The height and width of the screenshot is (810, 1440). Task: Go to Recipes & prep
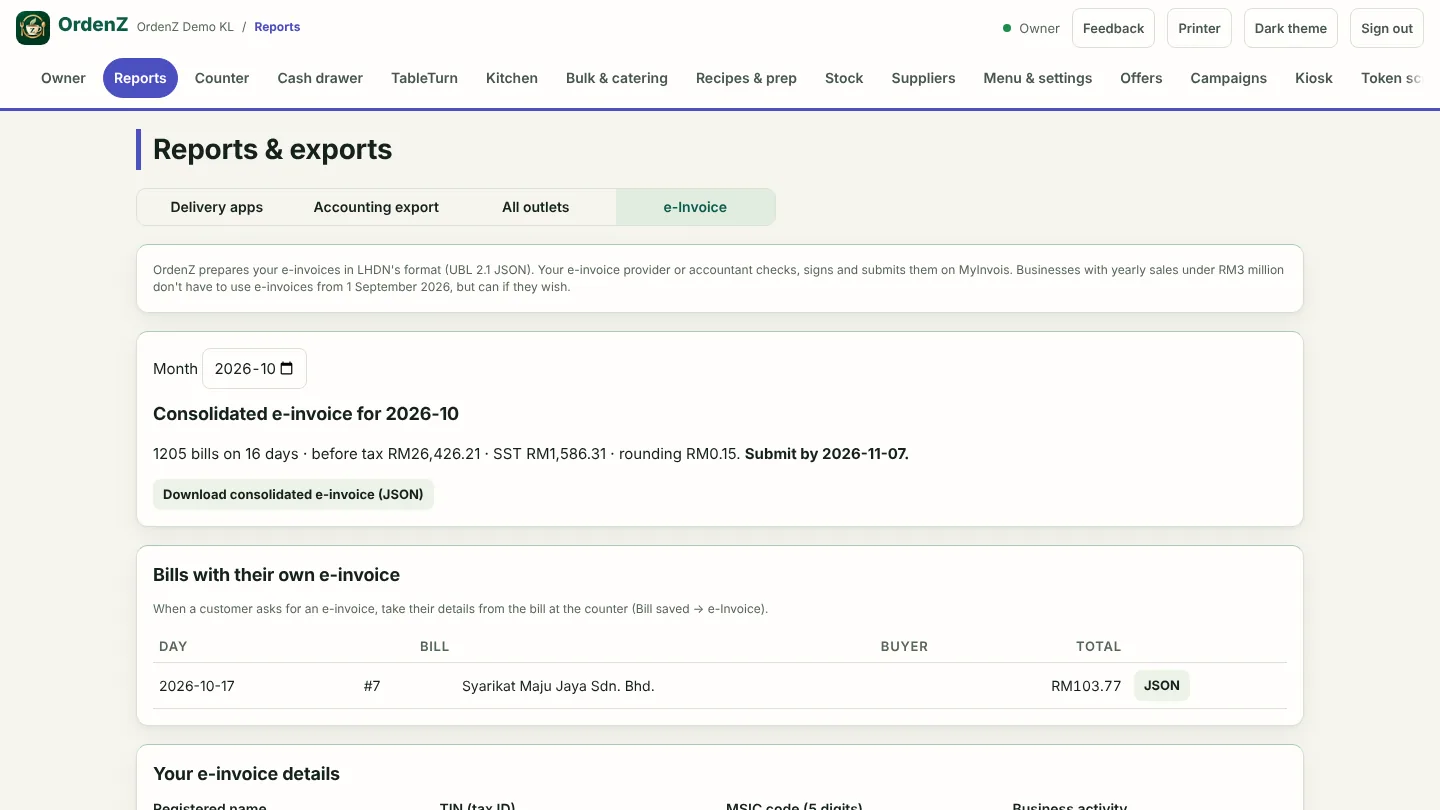tap(746, 78)
